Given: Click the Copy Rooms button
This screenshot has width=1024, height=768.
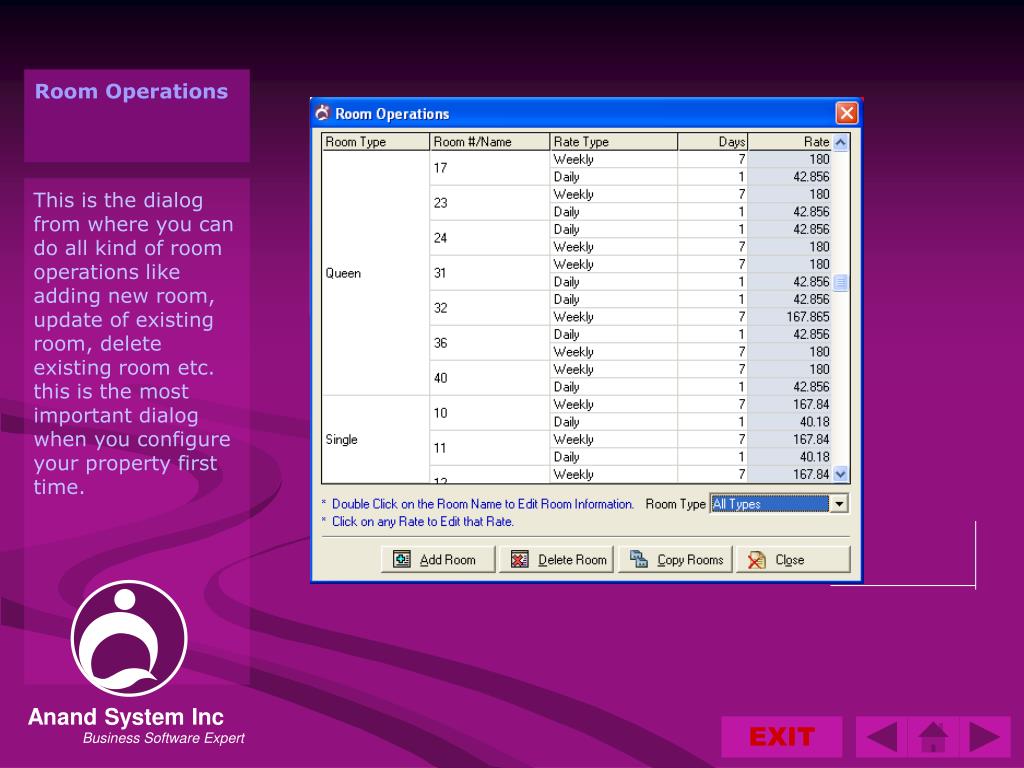Looking at the screenshot, I should (x=675, y=560).
